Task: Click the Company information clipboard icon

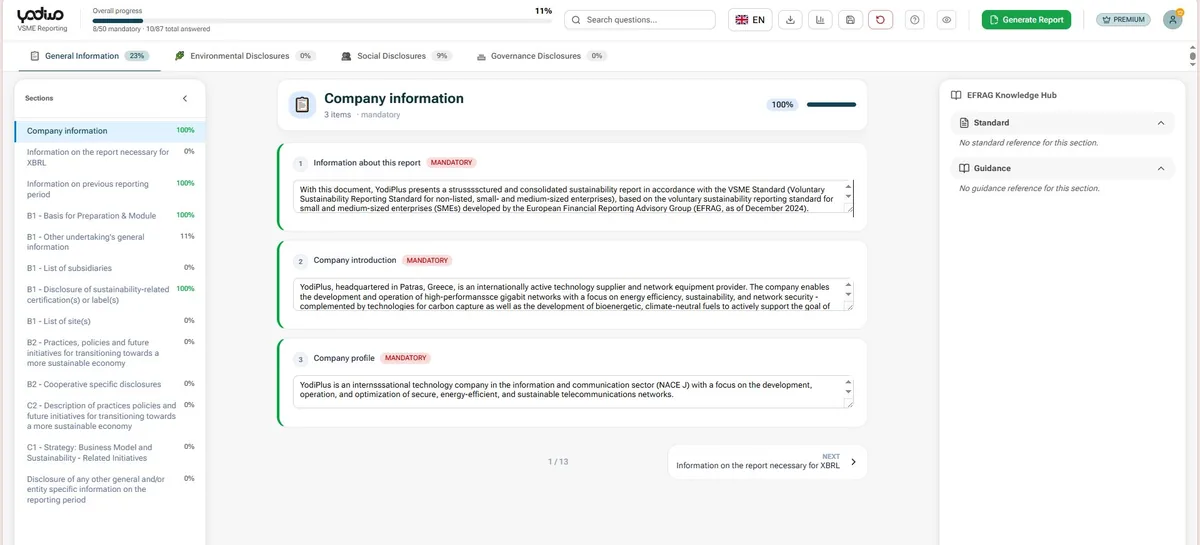Action: [302, 105]
